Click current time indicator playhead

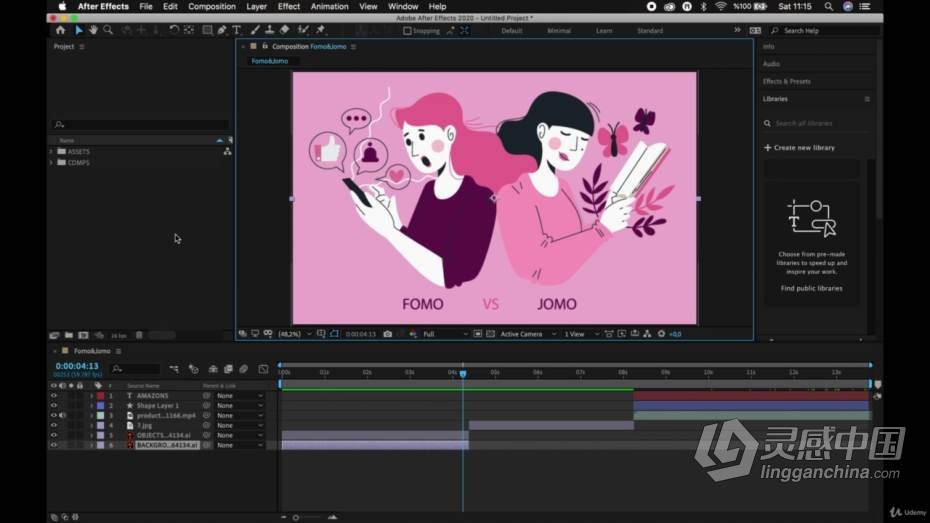(x=463, y=374)
